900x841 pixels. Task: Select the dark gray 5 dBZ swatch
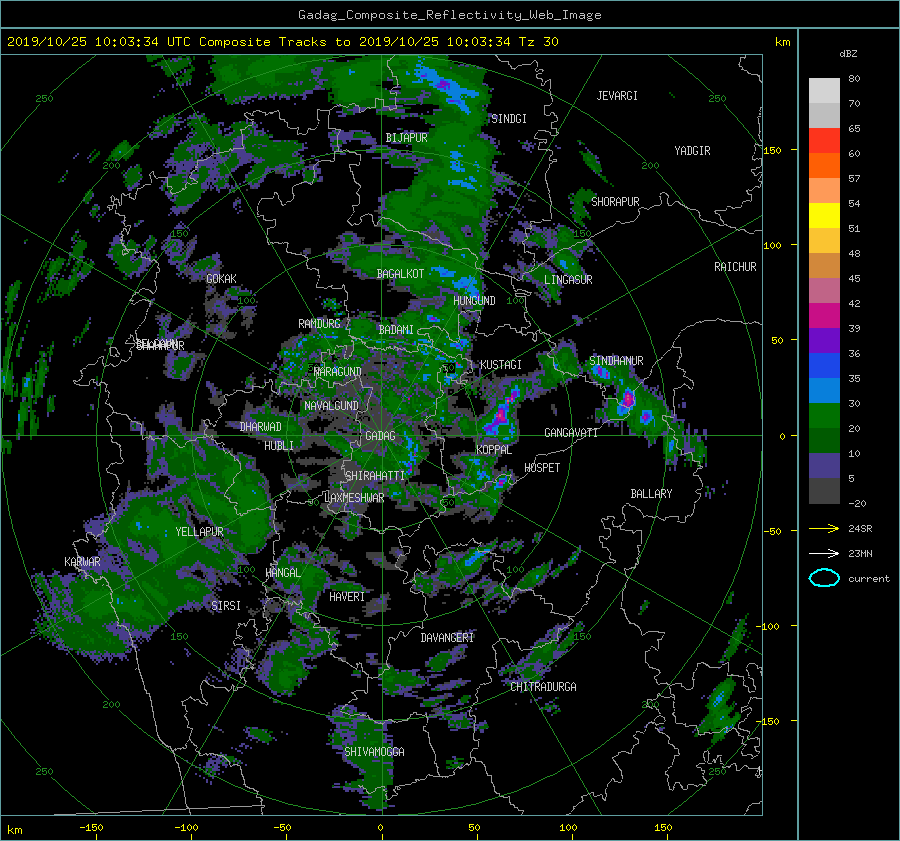pyautogui.click(x=824, y=490)
